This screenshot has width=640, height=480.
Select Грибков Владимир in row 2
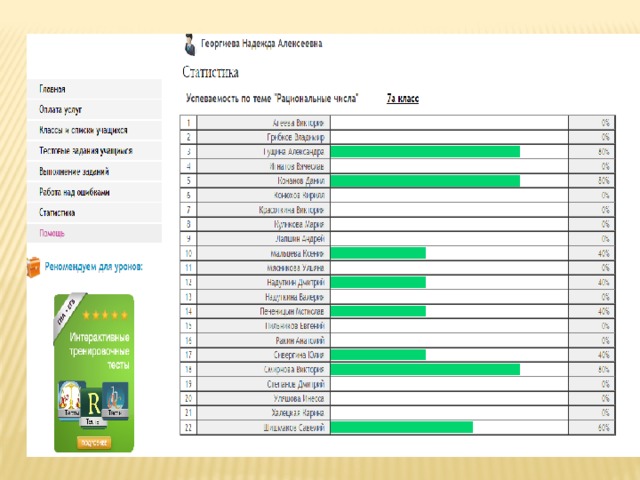click(264, 137)
